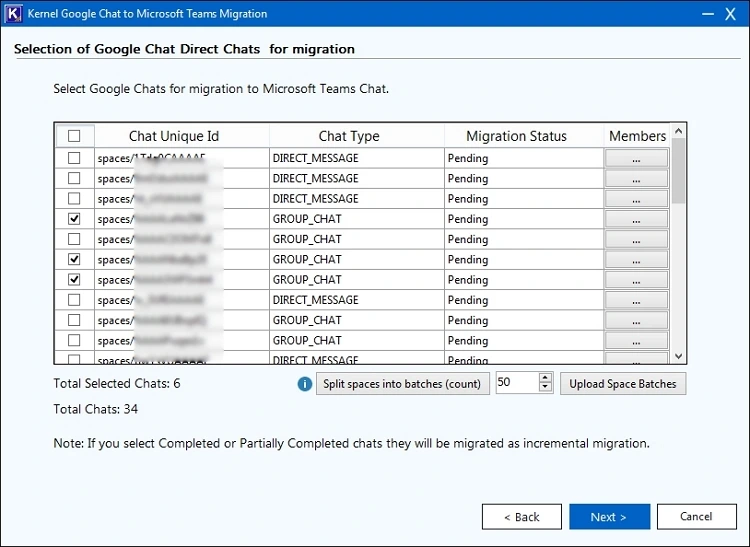Click Chat Type cell of eighth row

coord(357,300)
